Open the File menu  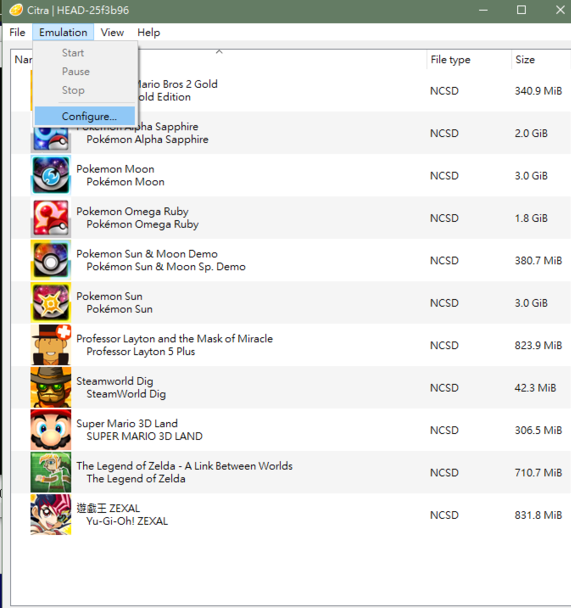[x=17, y=33]
